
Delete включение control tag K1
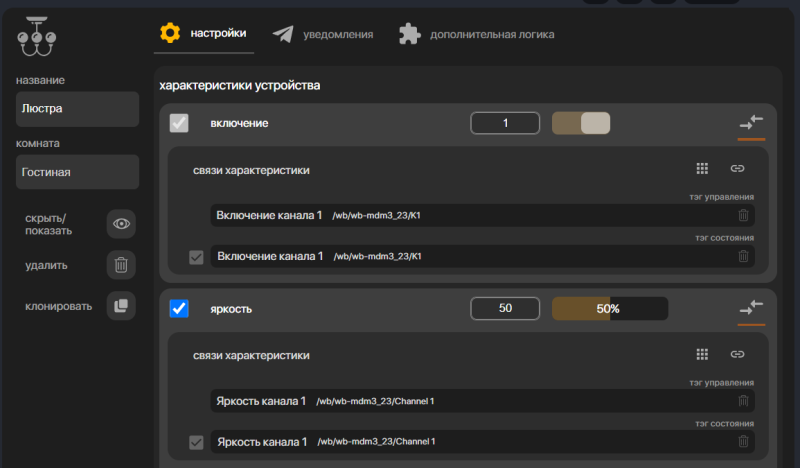tap(743, 215)
